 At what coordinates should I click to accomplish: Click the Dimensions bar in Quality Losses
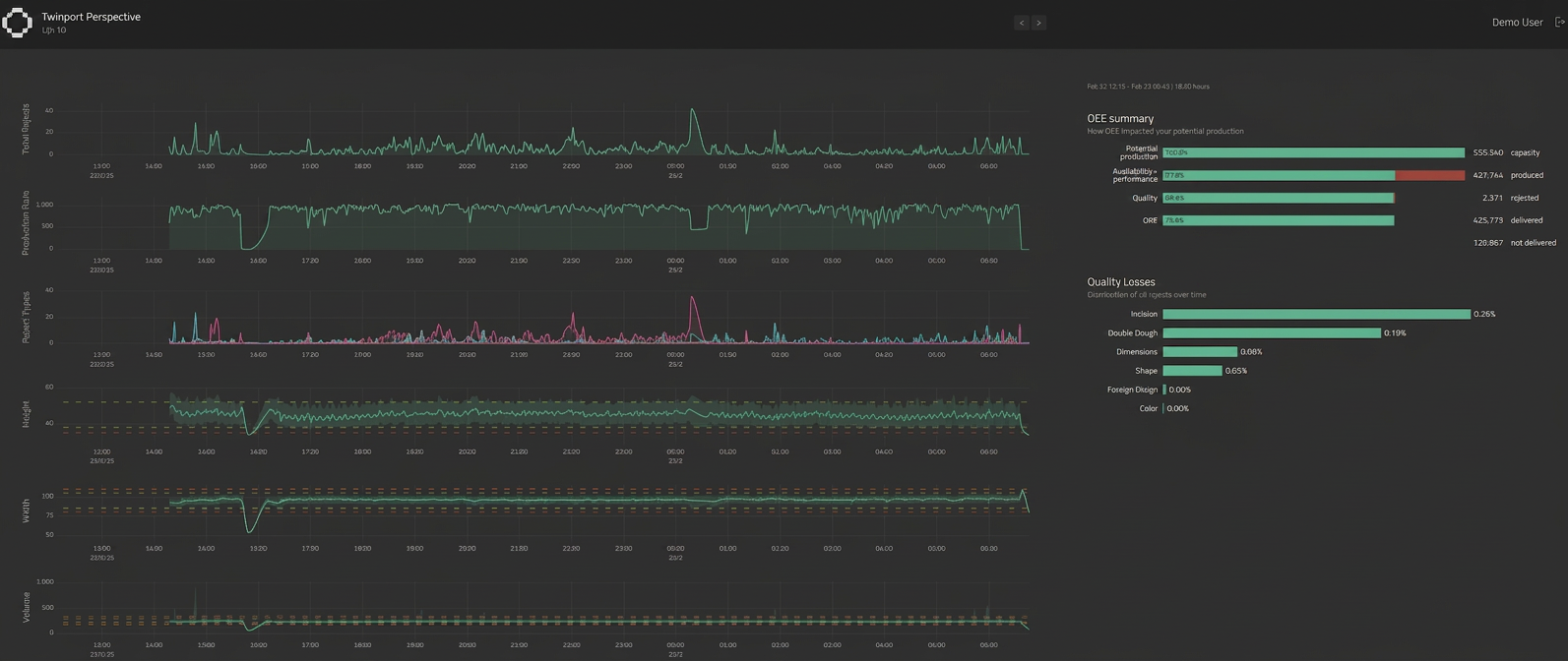coord(1200,352)
